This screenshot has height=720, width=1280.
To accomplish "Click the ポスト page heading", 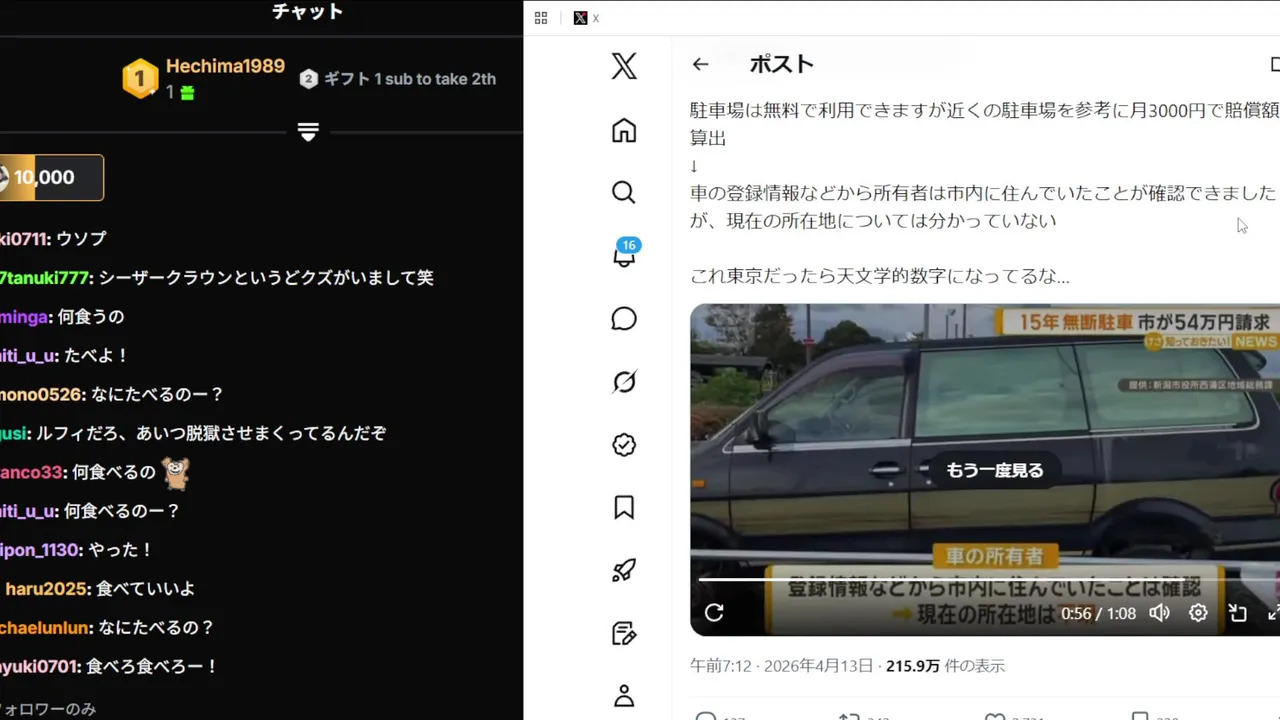I will (782, 64).
